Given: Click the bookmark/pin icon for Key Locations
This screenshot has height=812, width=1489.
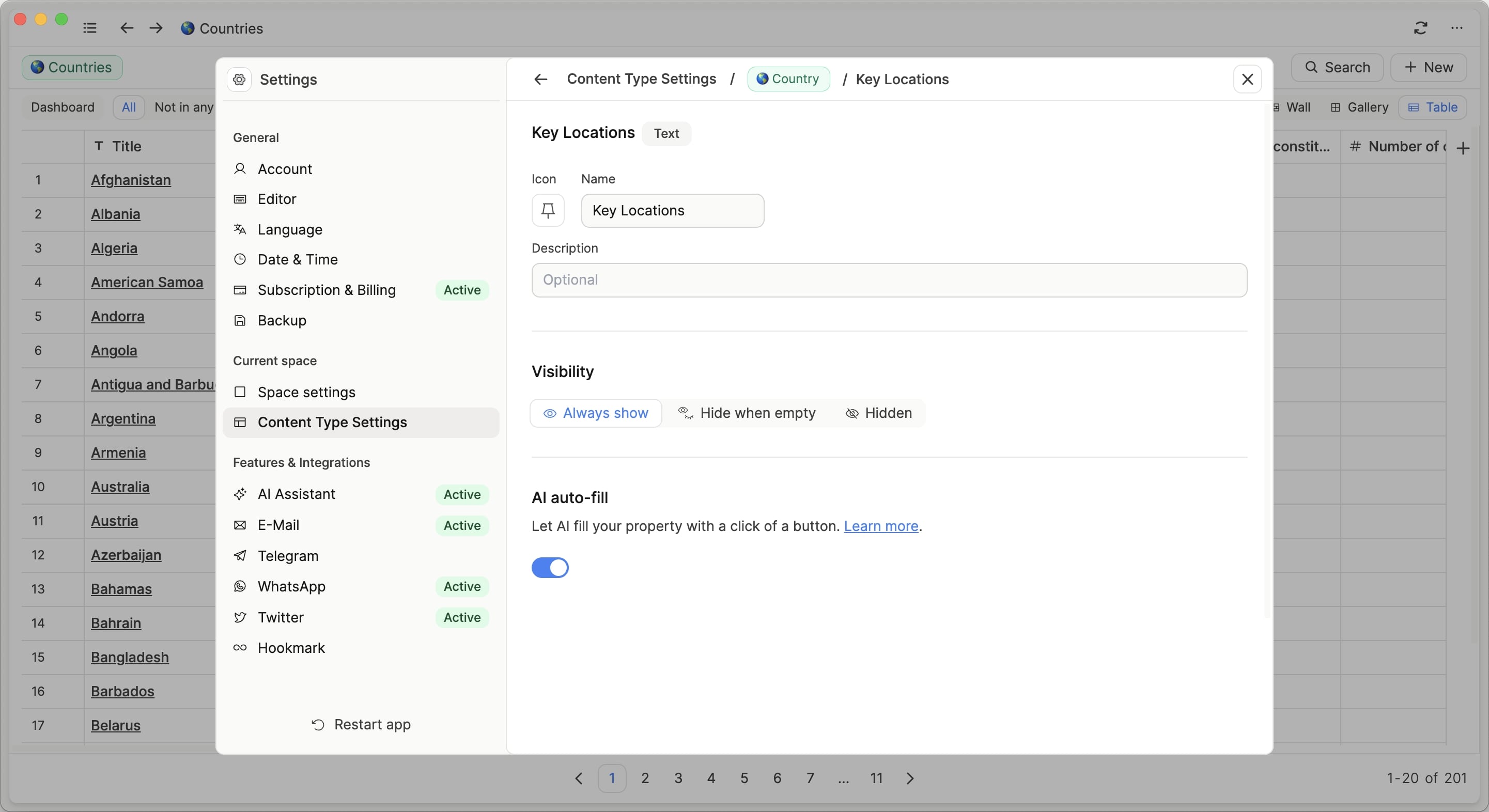Looking at the screenshot, I should coord(548,211).
